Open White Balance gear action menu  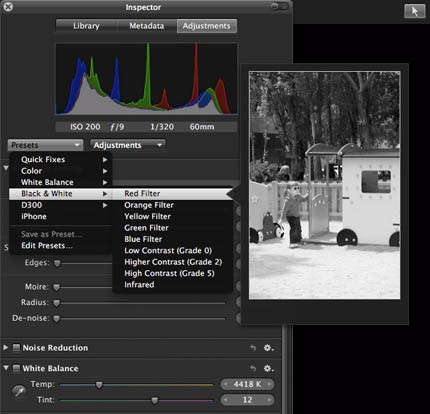tap(268, 369)
